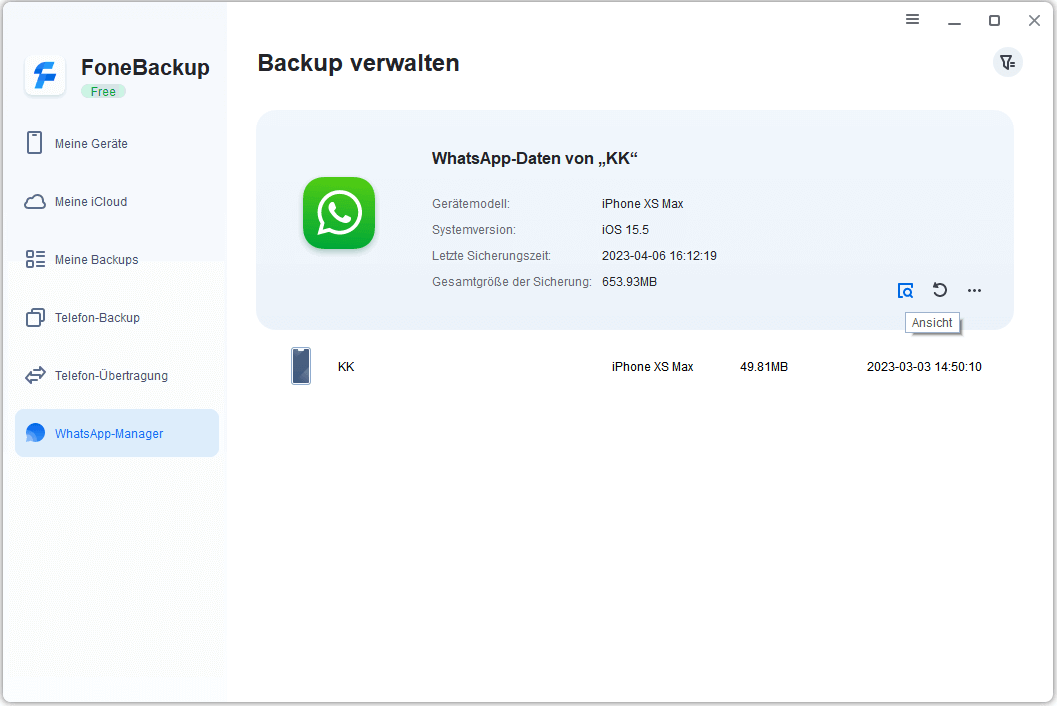Click the cloud icon beside Meine iCloud
Screen dimensions: 1057x706
[x=35, y=202]
